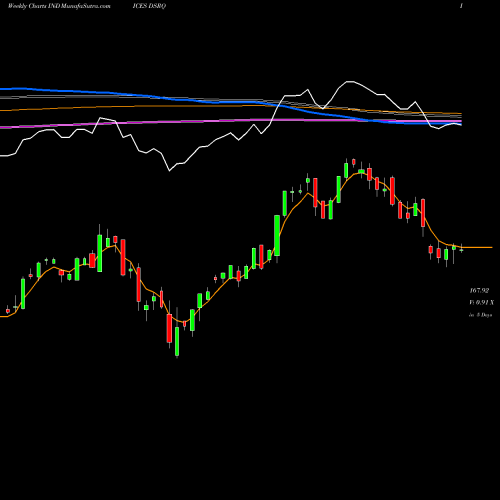This screenshot has width=500, height=500.
Task: Click the 'ICES DSRQ' symbol label
Action: click(x=149, y=6)
